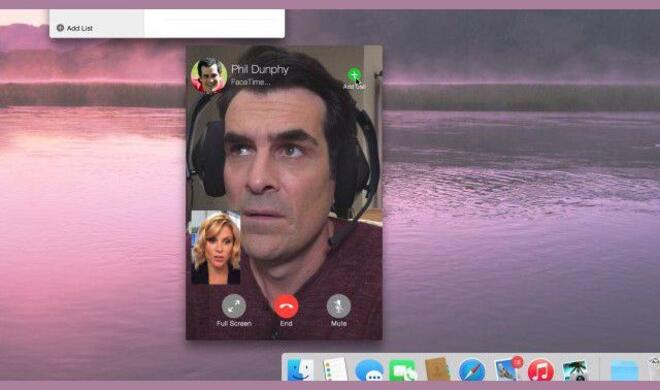Screen dimensions: 660x390
Task: Open iPhoto palm tree icon in Dock
Action: click(575, 371)
